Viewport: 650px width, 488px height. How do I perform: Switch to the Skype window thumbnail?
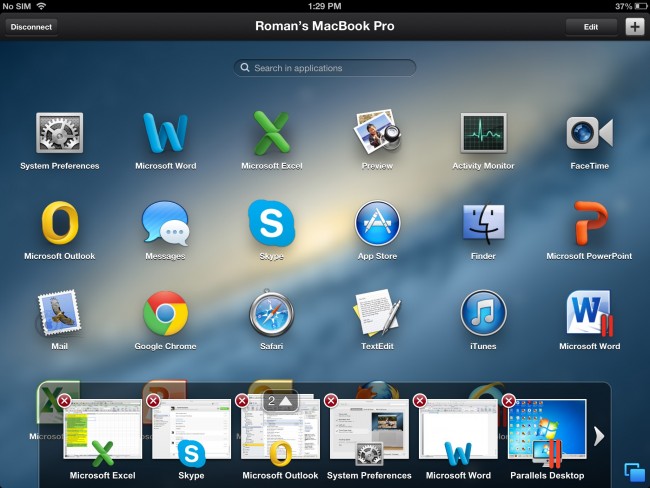pos(191,429)
